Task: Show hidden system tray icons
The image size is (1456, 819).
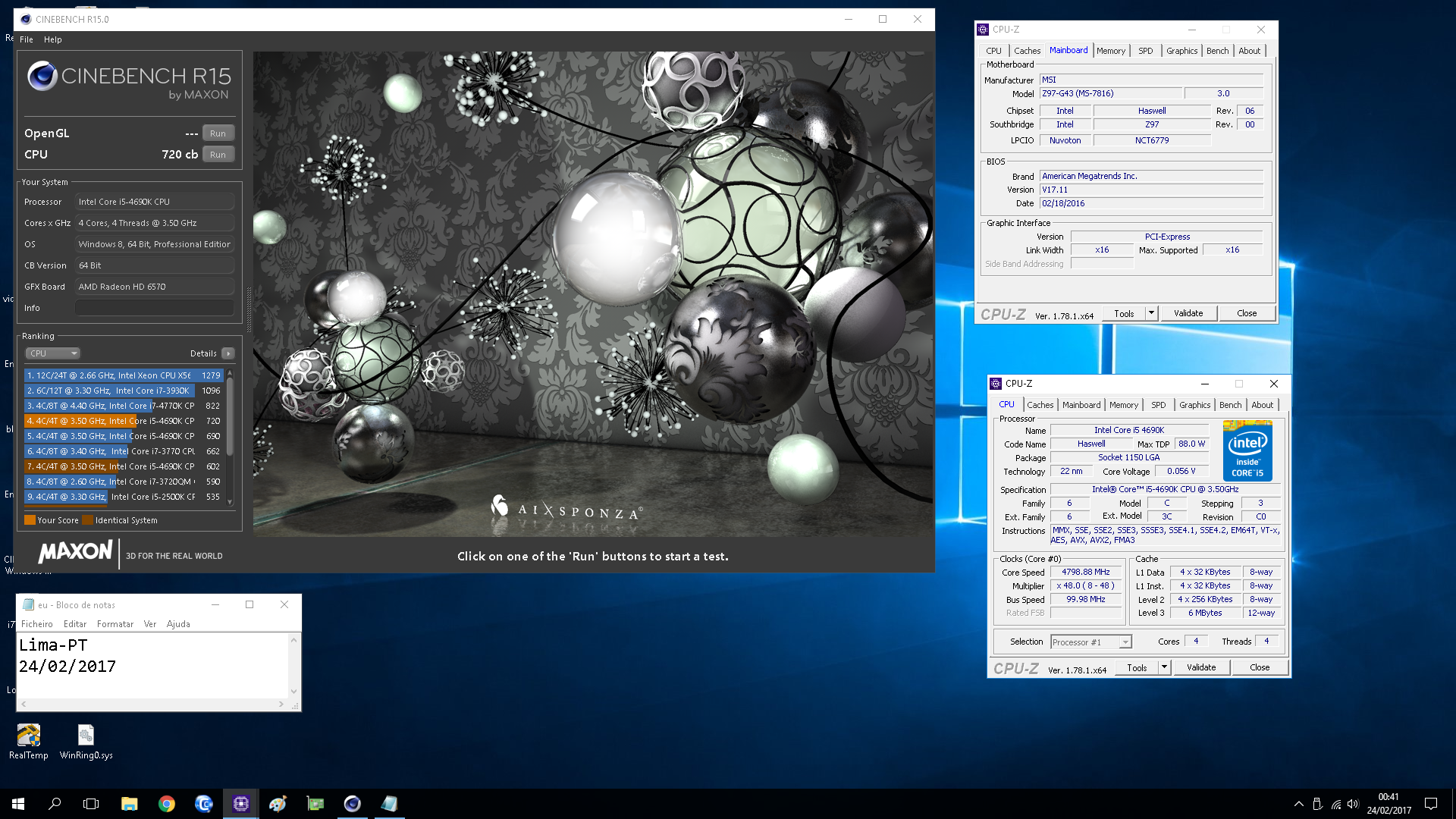Action: [1299, 804]
